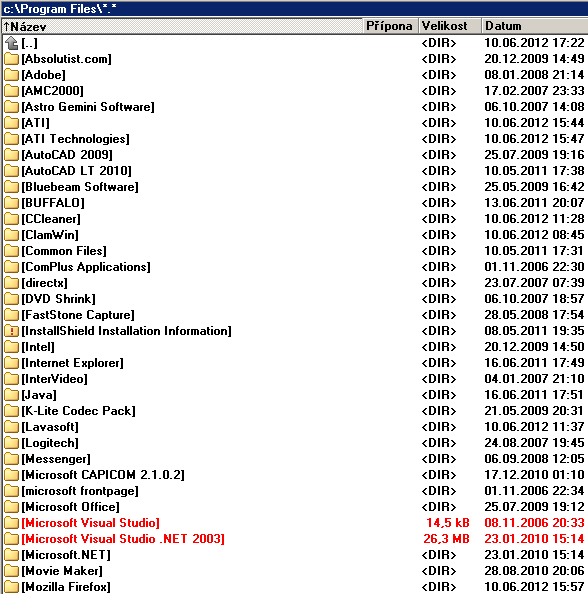
Task: Select the [Microsoft Visual Studio .NET 2003] entry
Action: point(123,539)
